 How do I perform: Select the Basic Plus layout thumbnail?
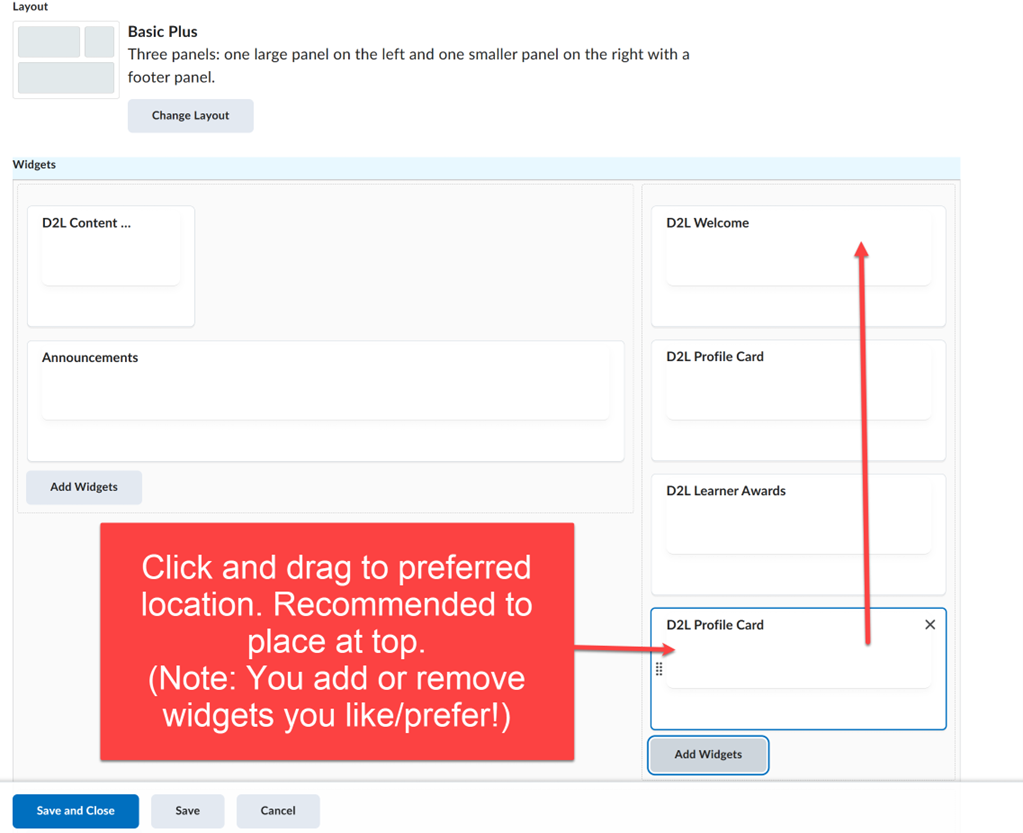point(66,60)
